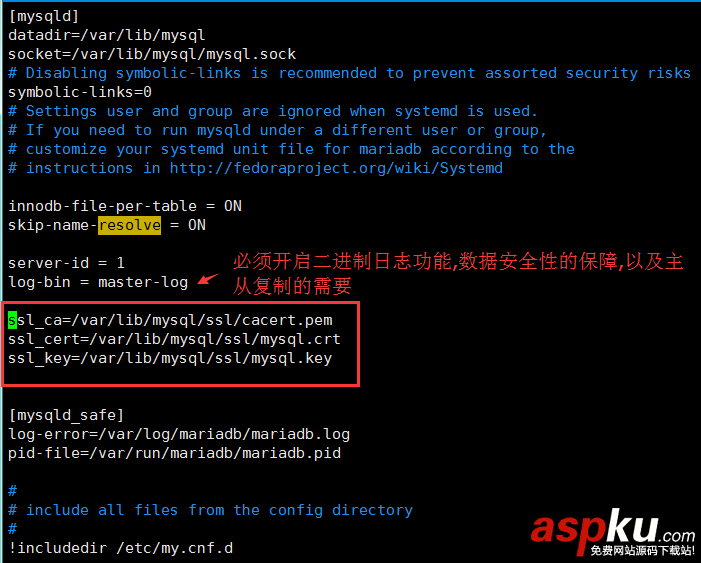Place cursor on server-id = 1 line
The height and width of the screenshot is (563, 701).
66,263
